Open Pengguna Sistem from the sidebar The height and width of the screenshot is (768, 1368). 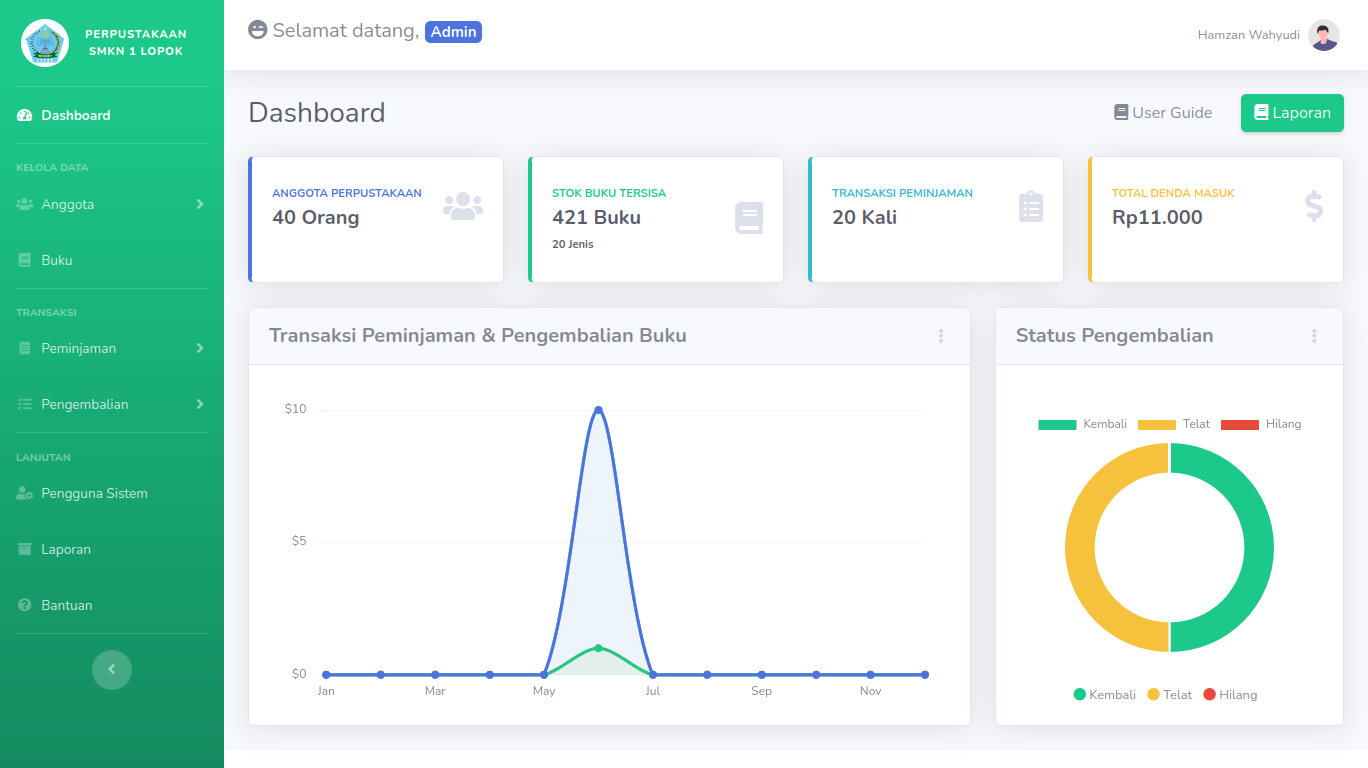point(94,493)
